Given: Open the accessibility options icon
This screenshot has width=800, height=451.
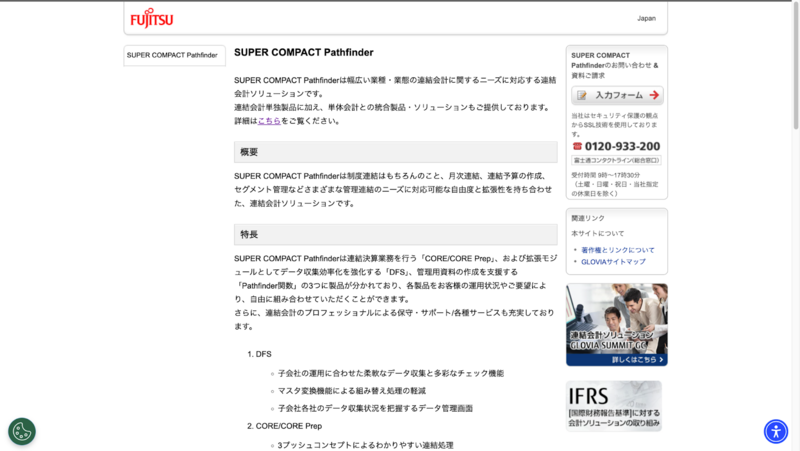Looking at the screenshot, I should point(776,431).
